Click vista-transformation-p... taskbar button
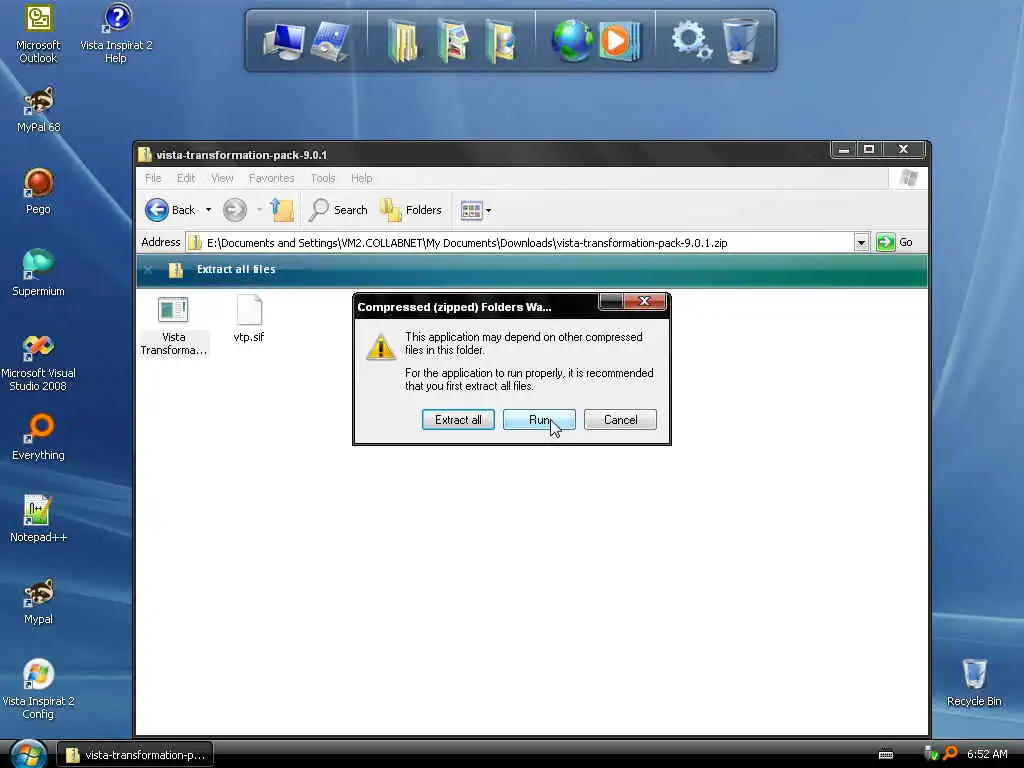This screenshot has height=768, width=1024. pyautogui.click(x=135, y=754)
